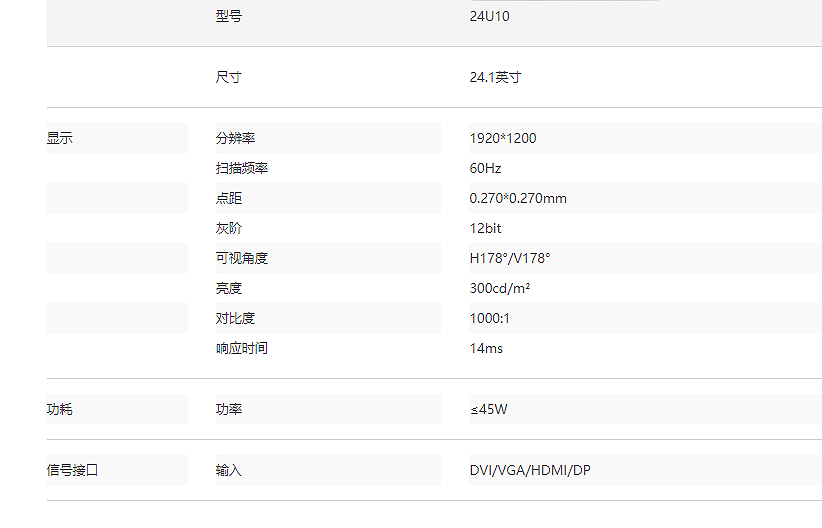Select the H178°/V178° value
The width and height of the screenshot is (822, 528).
pos(510,258)
